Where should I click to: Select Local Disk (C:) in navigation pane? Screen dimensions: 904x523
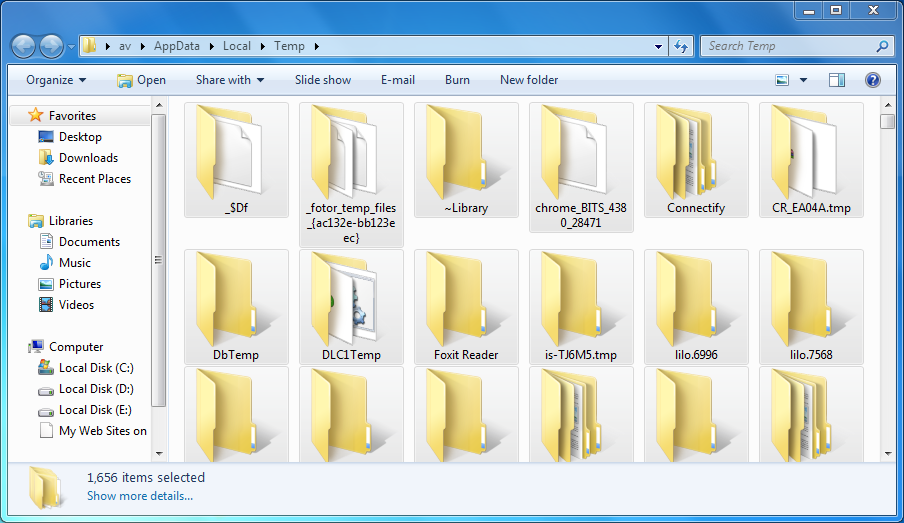pyautogui.click(x=95, y=368)
